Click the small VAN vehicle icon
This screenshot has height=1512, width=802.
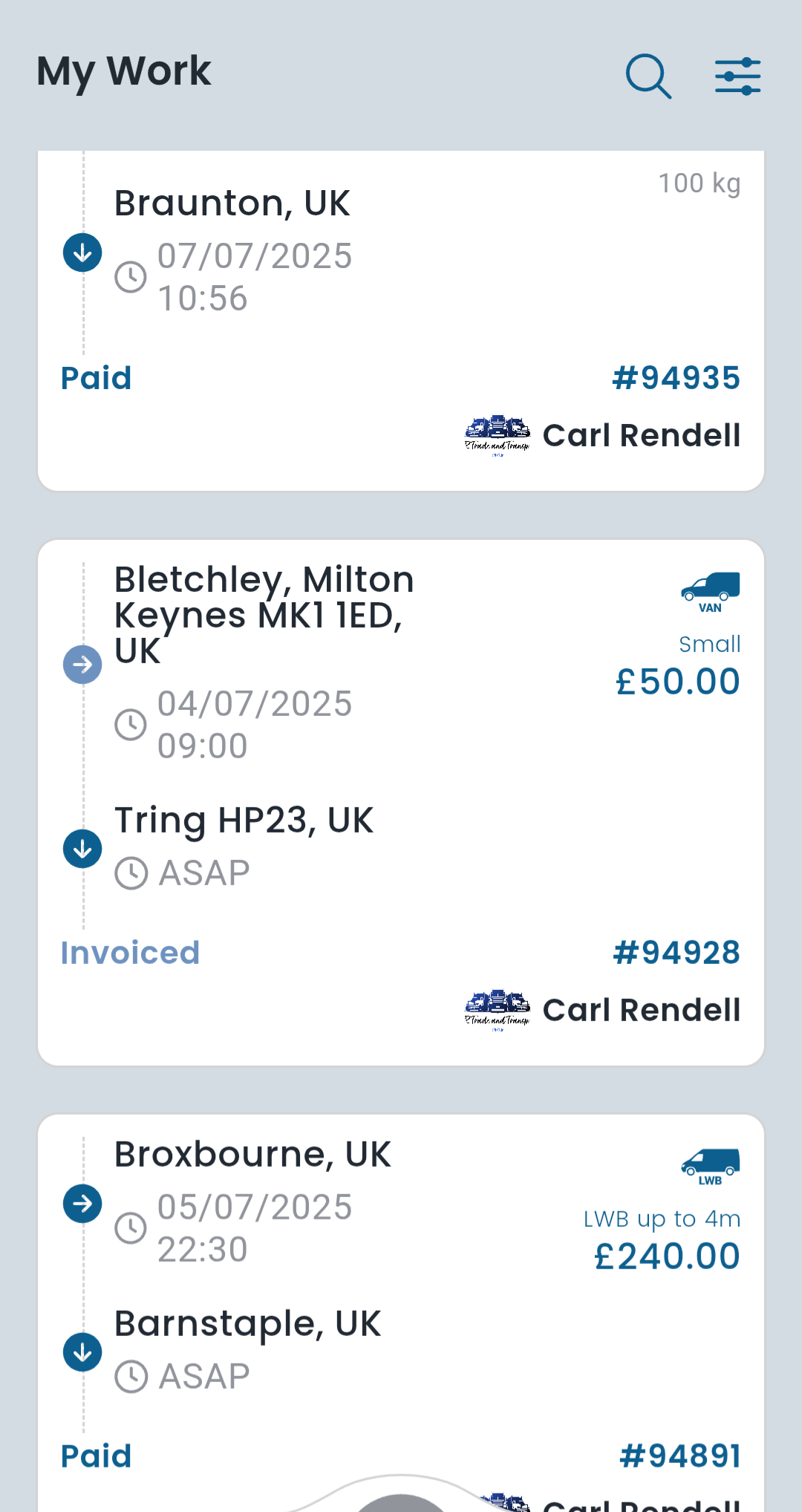710,591
